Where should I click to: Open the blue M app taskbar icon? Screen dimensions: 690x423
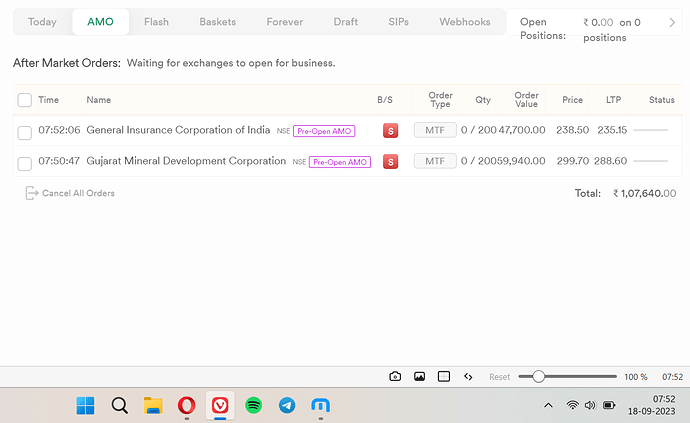point(320,405)
